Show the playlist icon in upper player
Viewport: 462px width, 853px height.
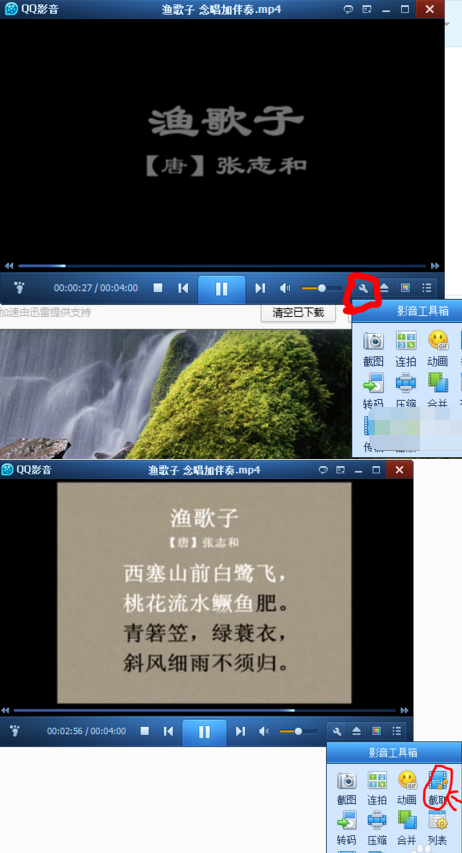(427, 288)
